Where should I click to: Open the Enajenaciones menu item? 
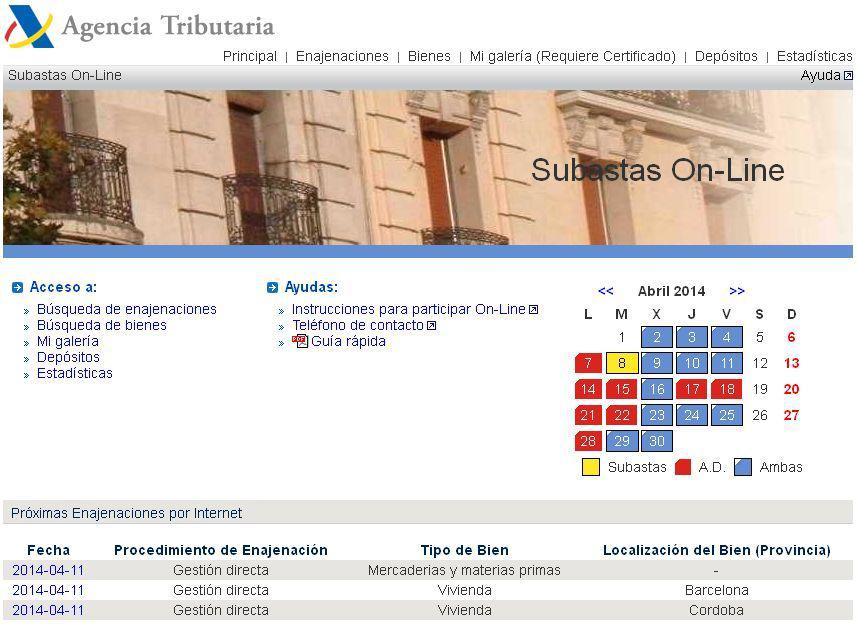[x=342, y=56]
